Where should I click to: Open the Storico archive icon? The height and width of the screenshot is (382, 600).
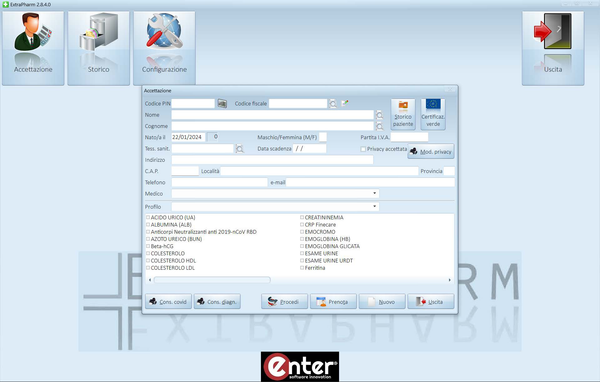[99, 48]
